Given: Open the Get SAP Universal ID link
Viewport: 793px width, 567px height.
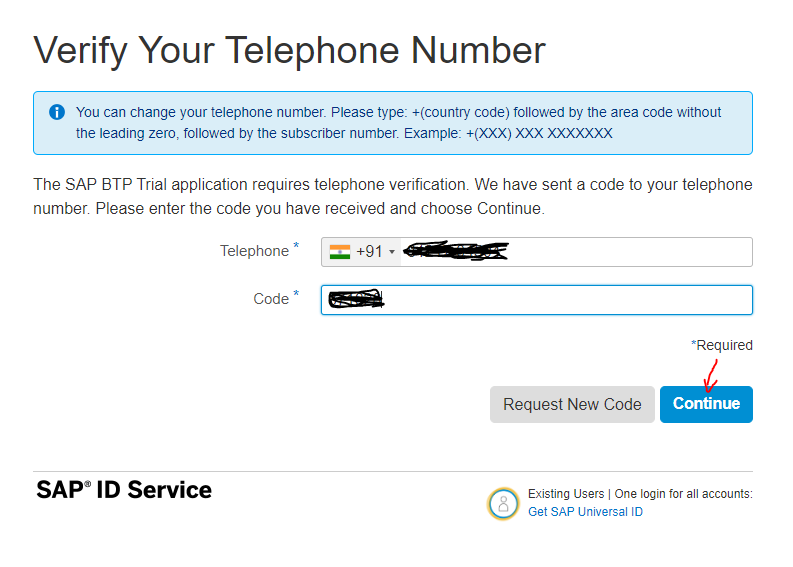Looking at the screenshot, I should coord(585,512).
